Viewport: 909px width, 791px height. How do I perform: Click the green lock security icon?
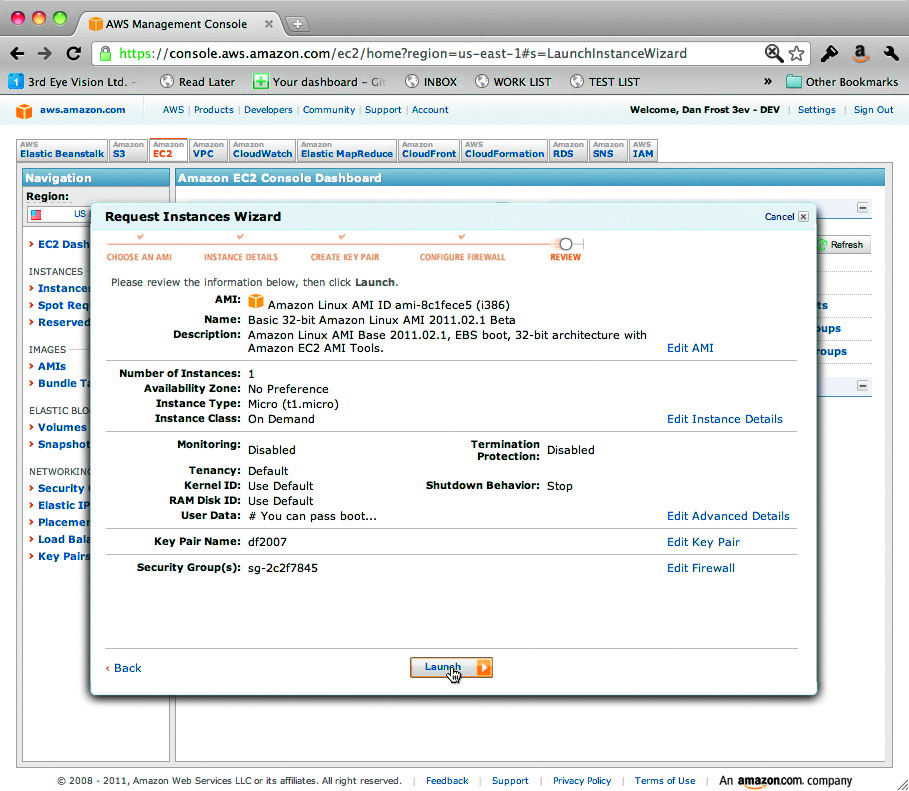point(105,53)
